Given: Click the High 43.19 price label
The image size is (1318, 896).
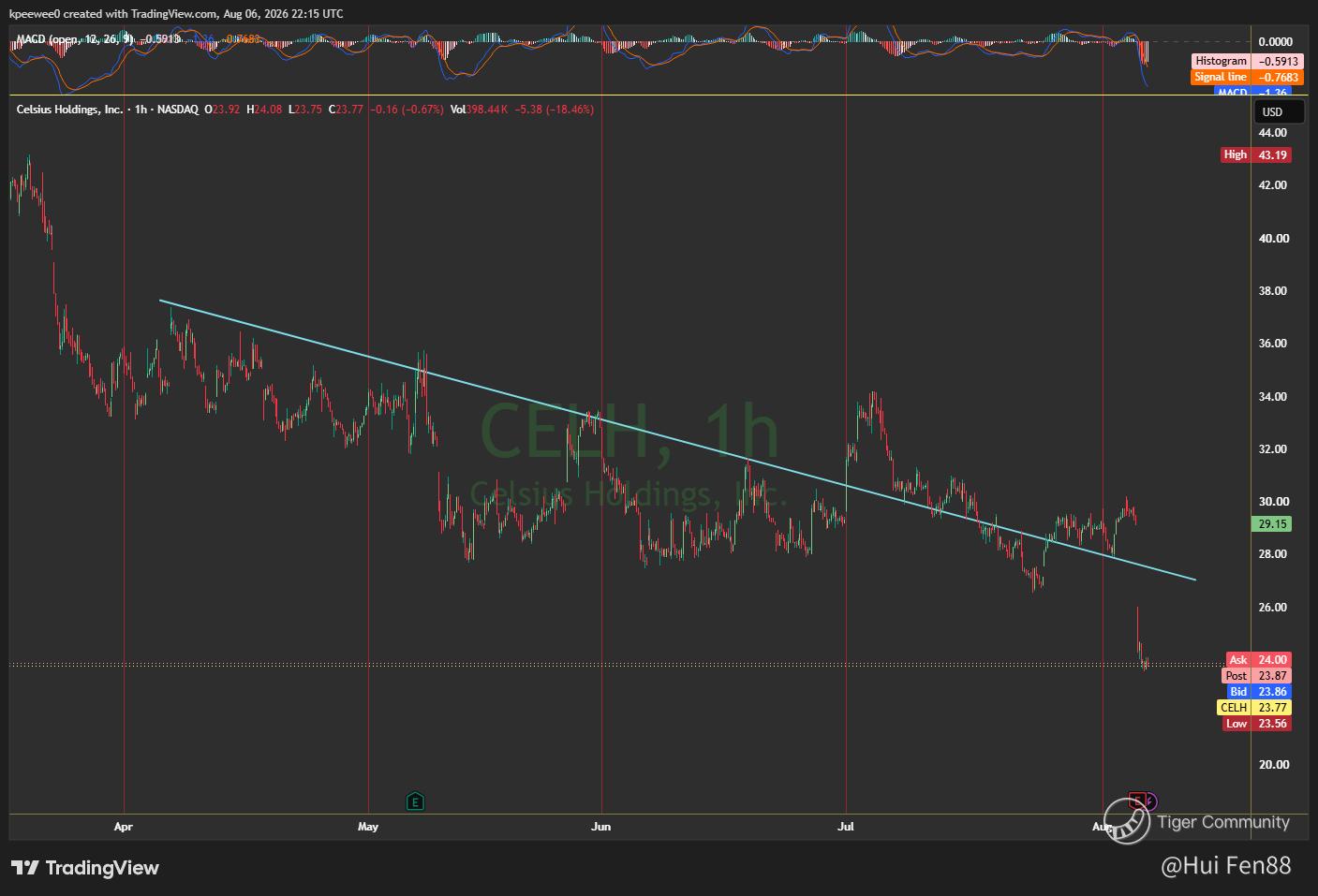Looking at the screenshot, I should coord(1256,154).
